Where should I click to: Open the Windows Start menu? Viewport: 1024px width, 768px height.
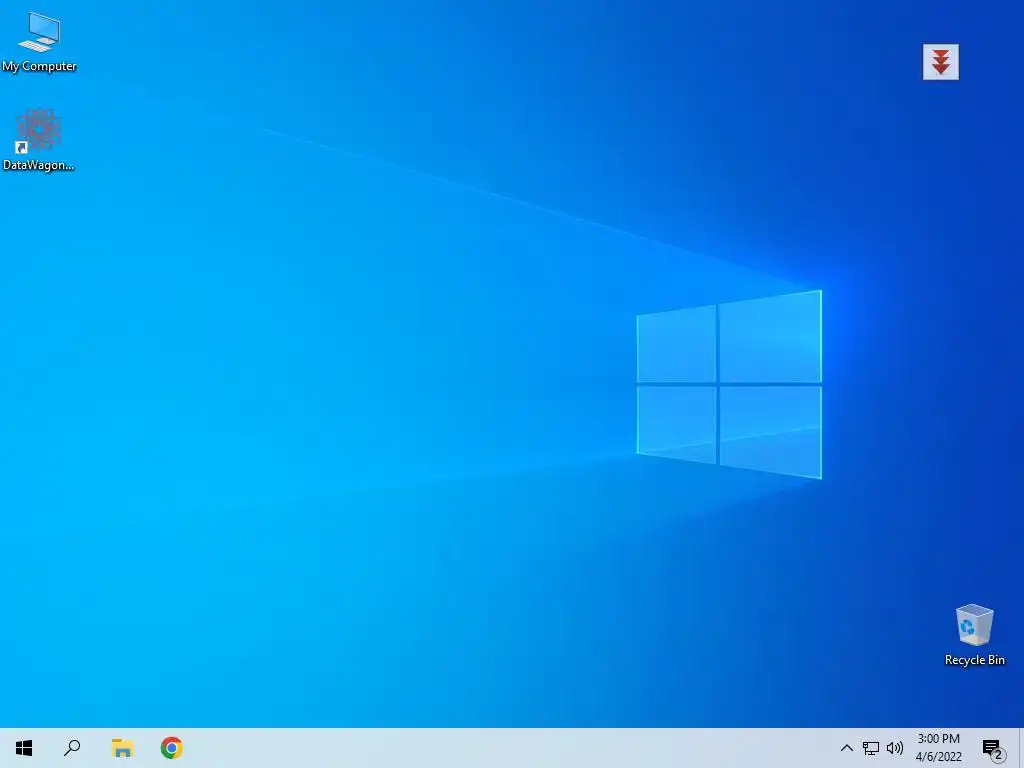pos(24,748)
